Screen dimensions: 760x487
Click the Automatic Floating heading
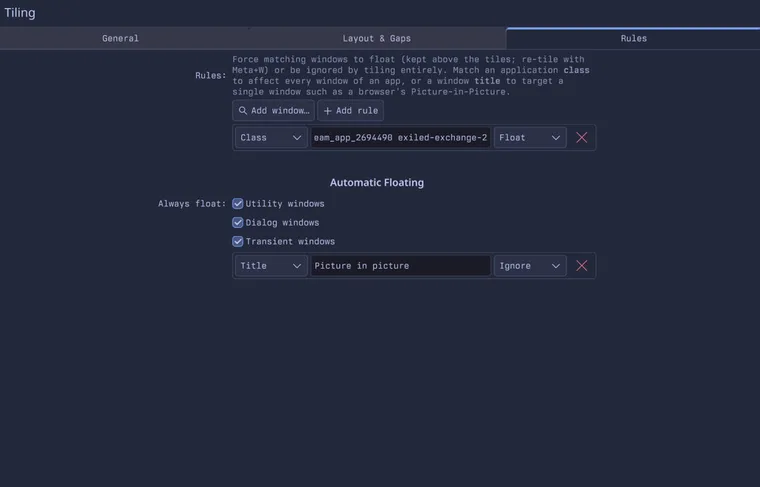pos(377,183)
